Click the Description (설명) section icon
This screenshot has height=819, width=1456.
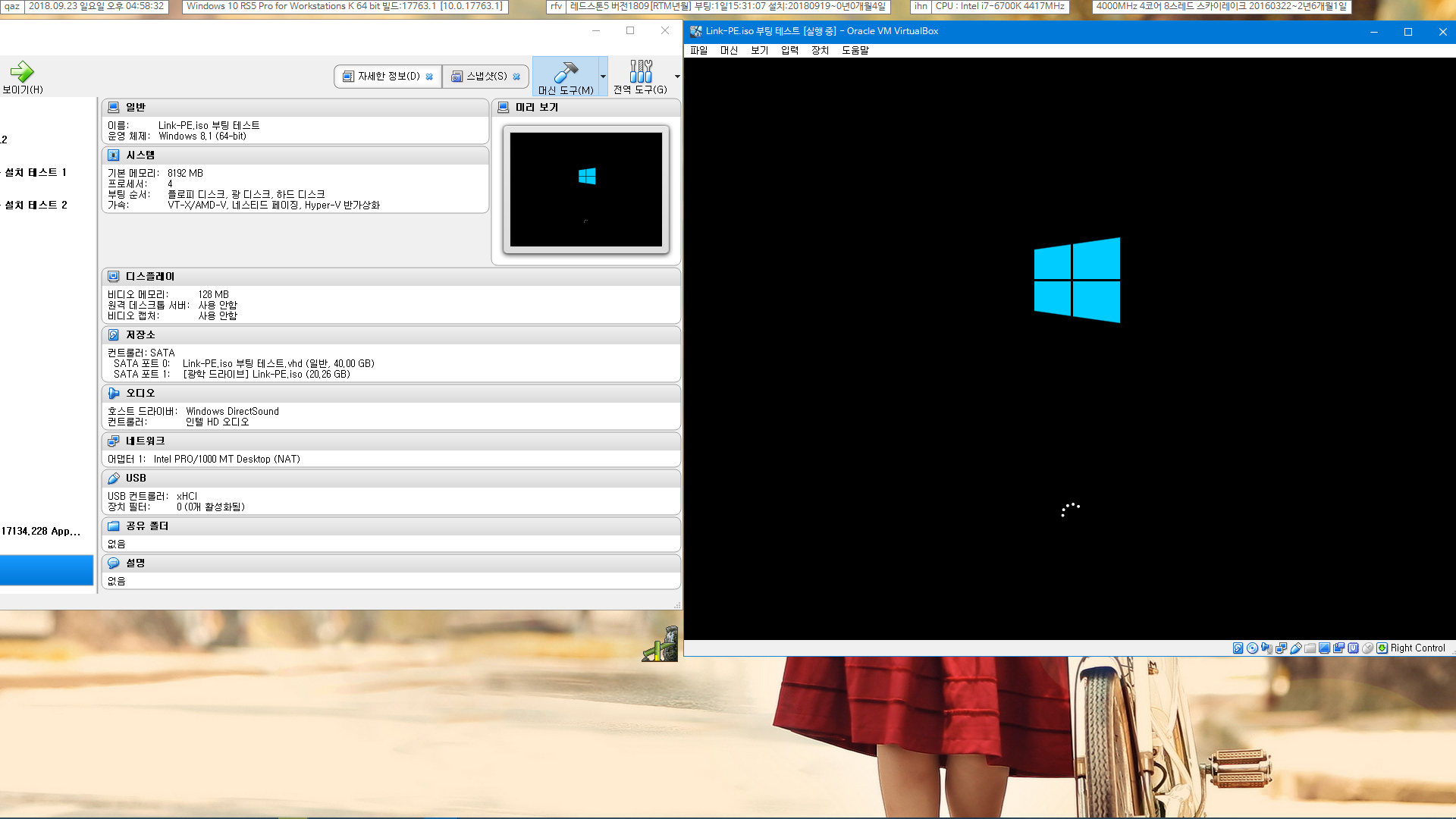(114, 563)
